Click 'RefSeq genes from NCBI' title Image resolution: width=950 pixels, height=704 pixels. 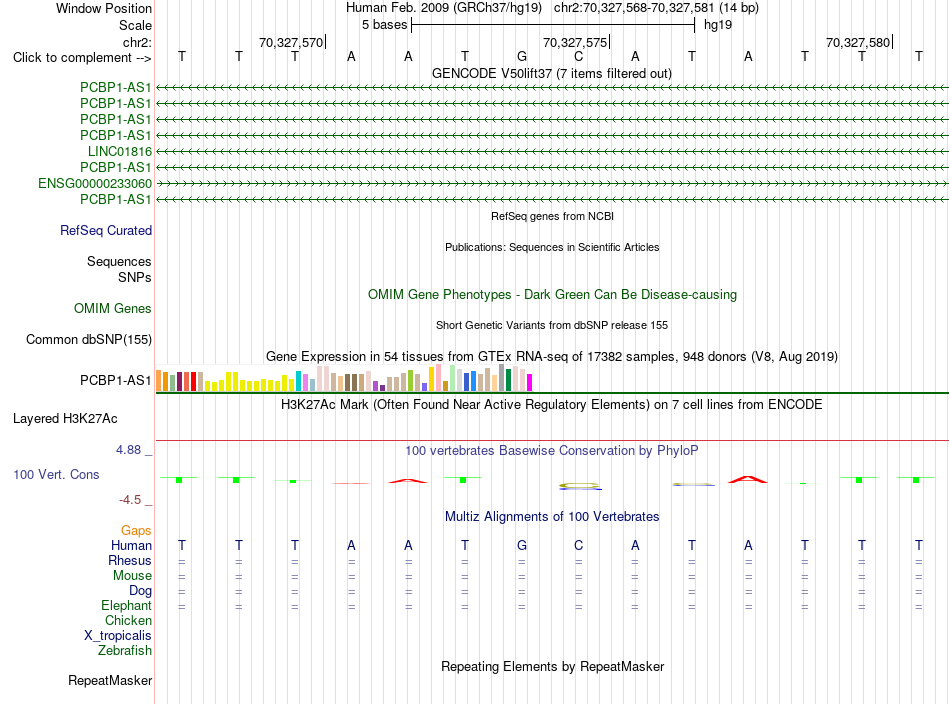(553, 216)
